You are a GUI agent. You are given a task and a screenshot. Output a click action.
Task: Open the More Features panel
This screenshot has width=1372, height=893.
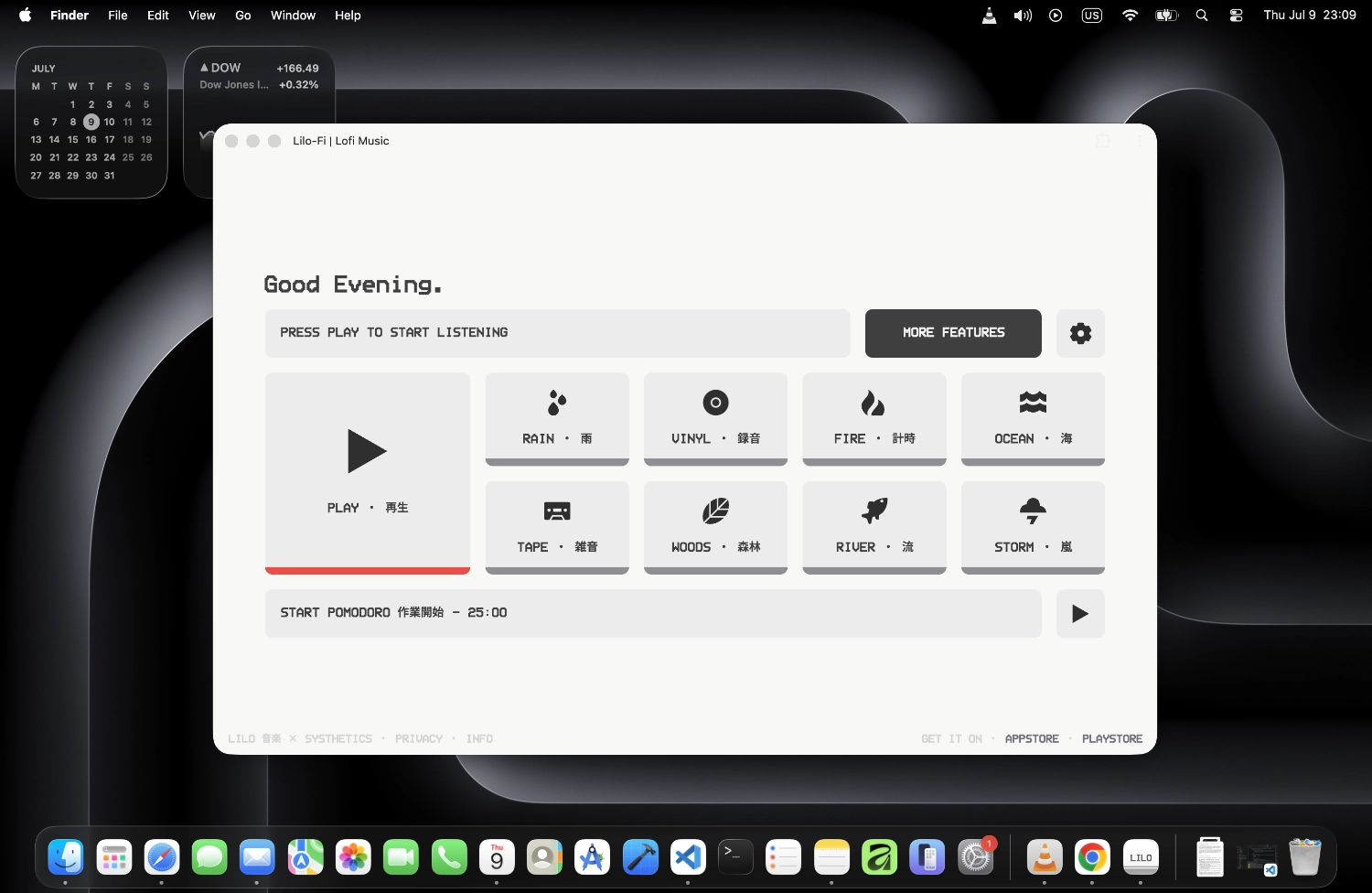click(x=953, y=333)
